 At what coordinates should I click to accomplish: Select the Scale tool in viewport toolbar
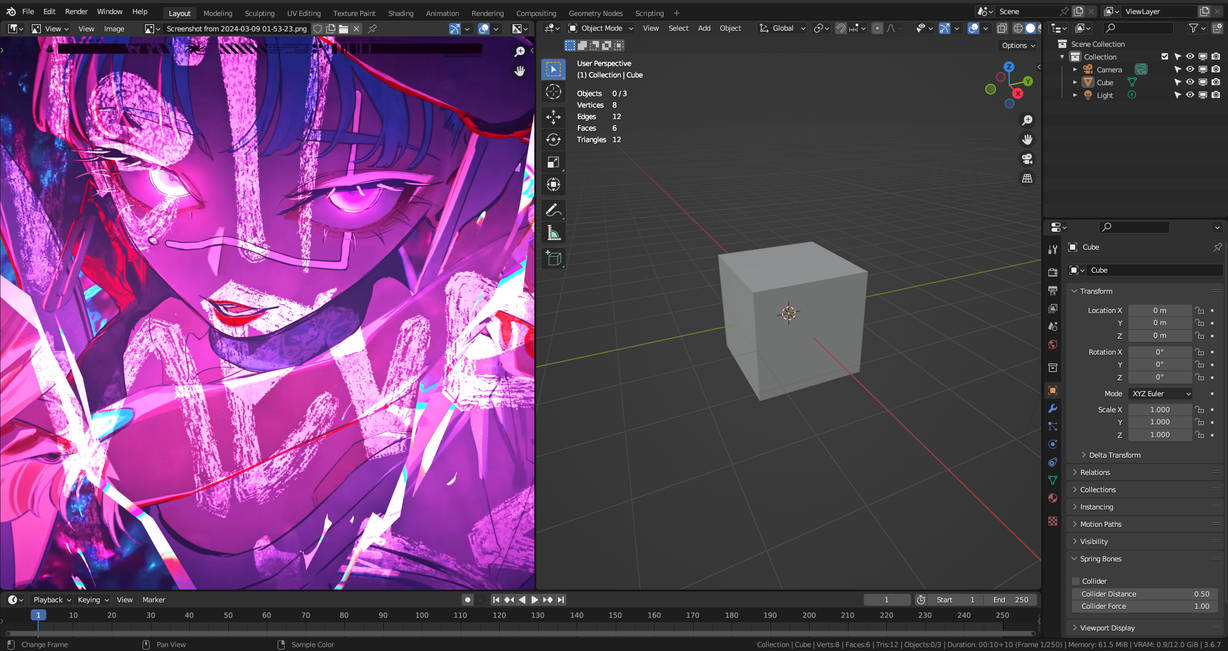pos(553,162)
